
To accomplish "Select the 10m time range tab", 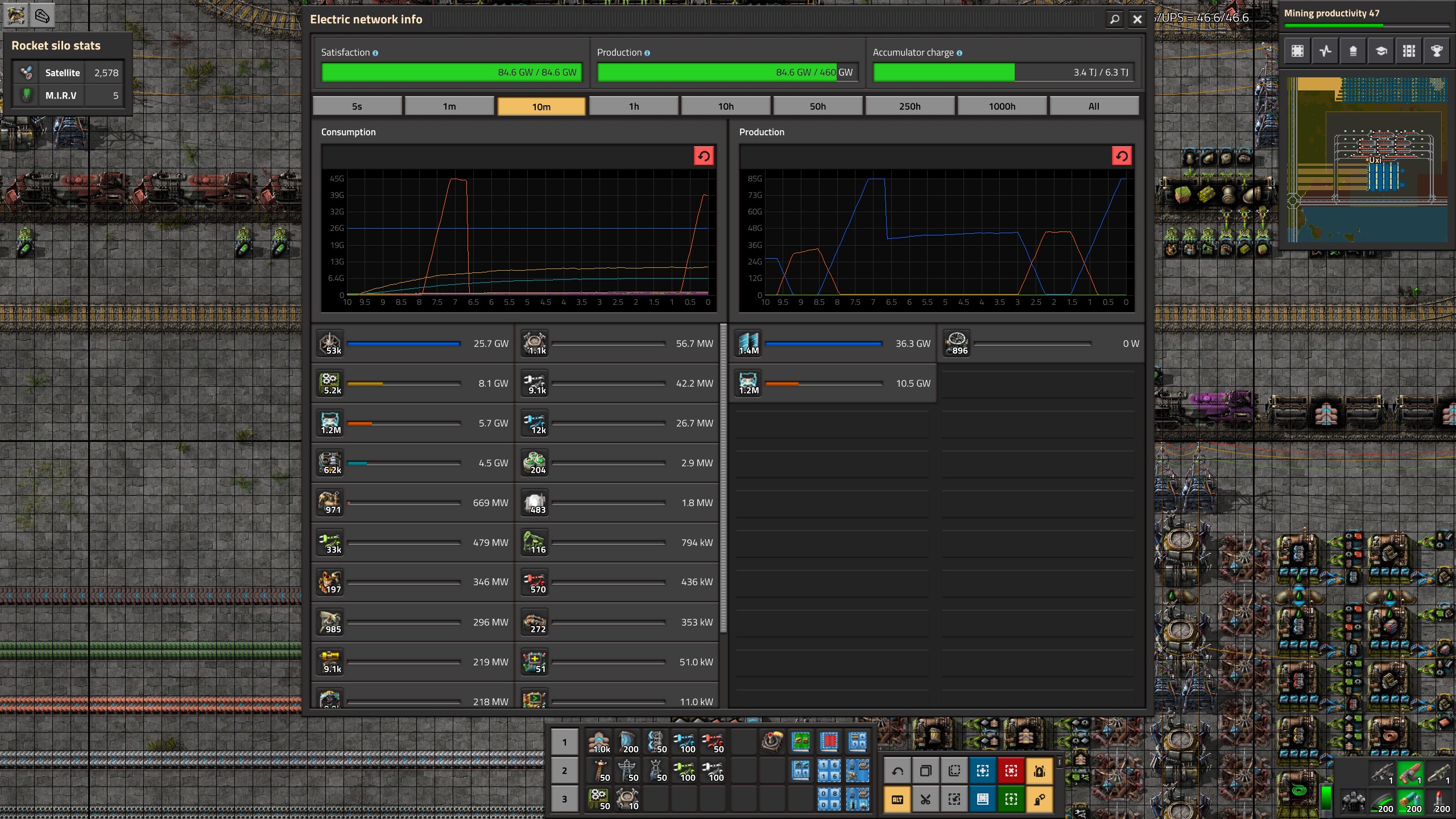I will pos(541,106).
